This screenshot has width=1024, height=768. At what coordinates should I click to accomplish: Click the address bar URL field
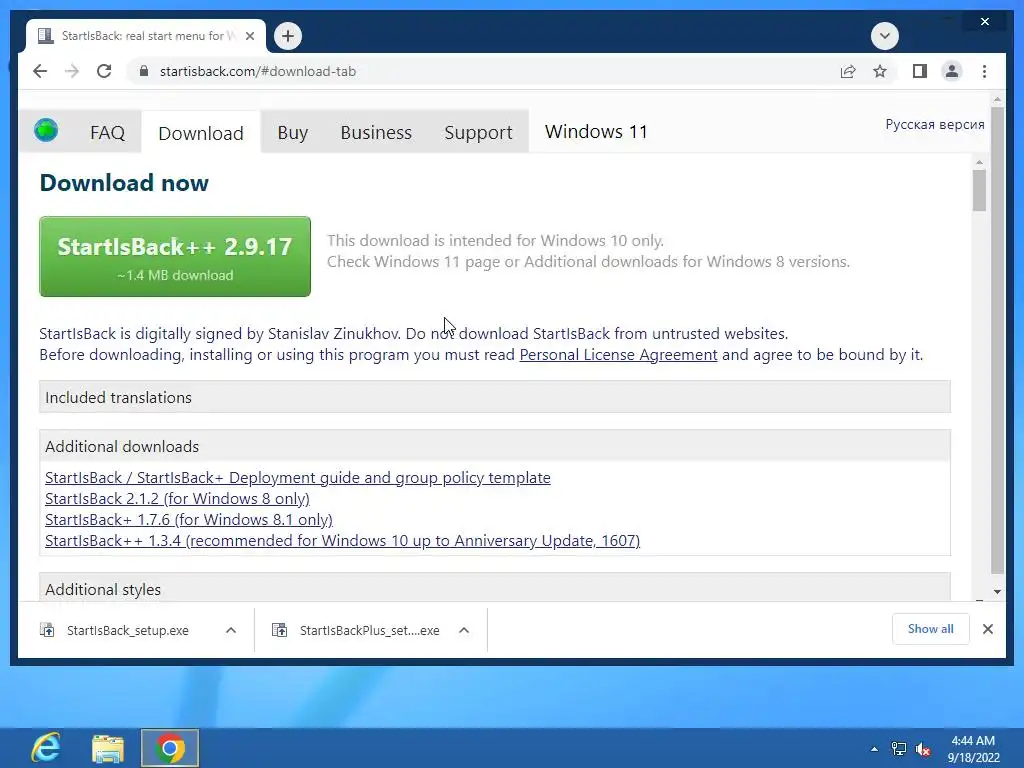[258, 71]
